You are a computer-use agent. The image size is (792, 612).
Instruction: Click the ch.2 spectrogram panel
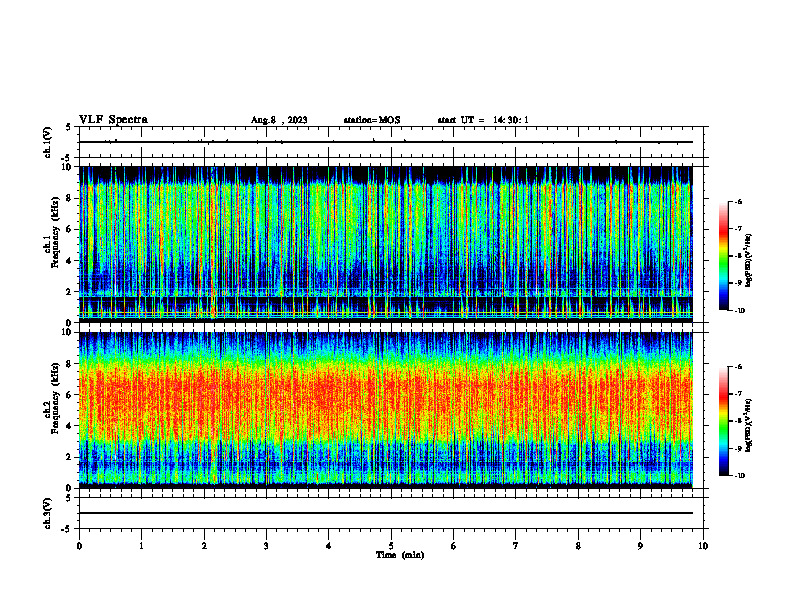pos(385,410)
